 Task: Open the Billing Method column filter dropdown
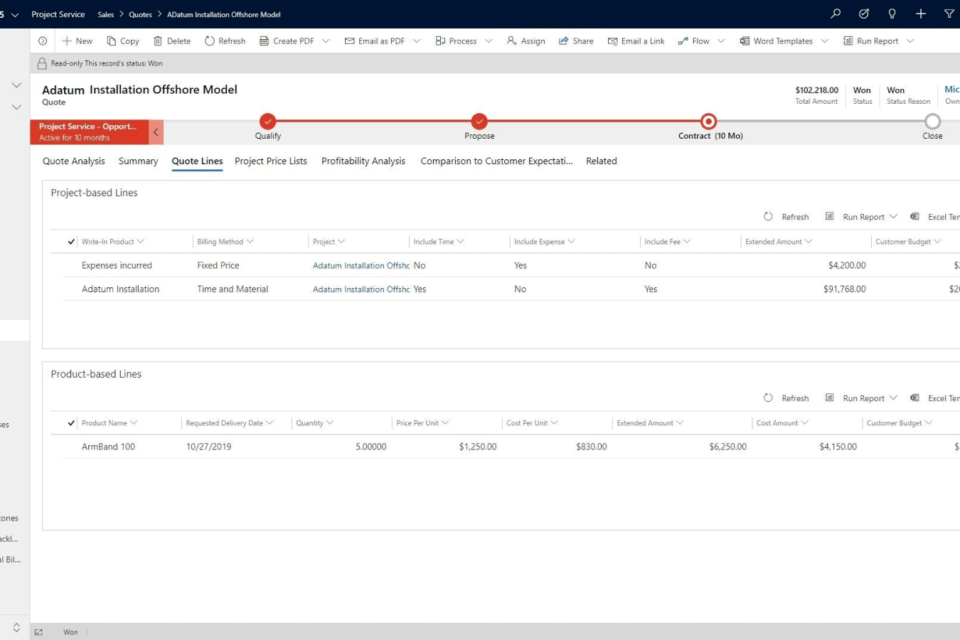[x=250, y=242]
